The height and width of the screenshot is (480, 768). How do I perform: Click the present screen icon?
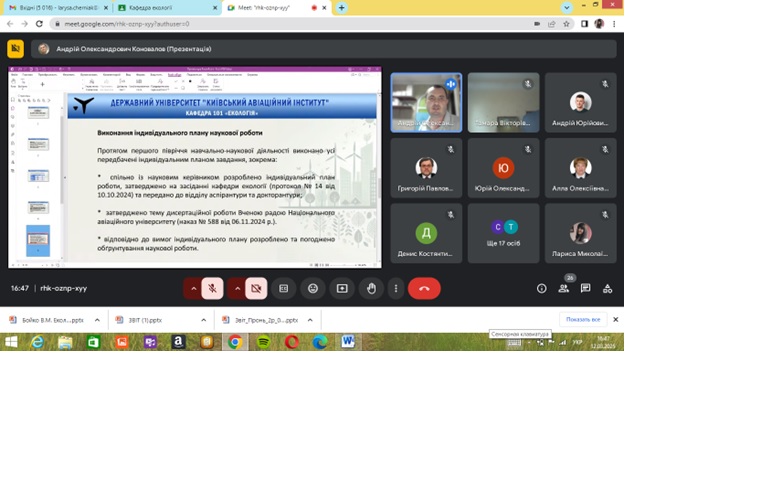point(342,288)
